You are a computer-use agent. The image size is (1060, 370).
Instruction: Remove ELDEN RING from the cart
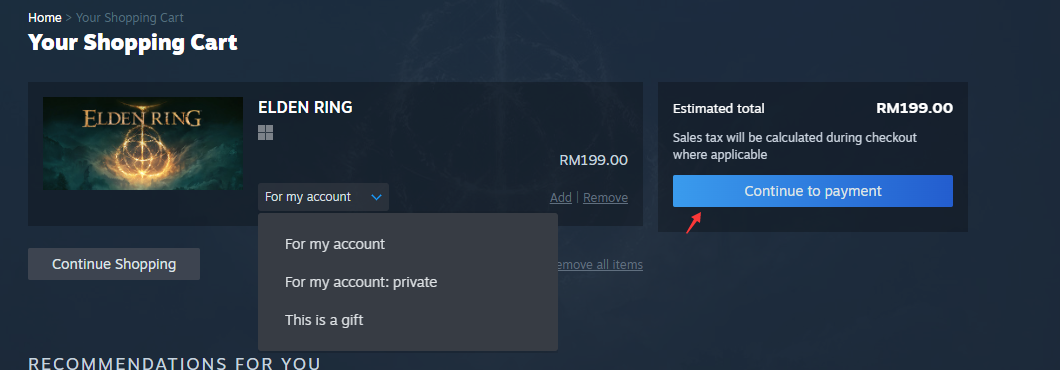(605, 198)
